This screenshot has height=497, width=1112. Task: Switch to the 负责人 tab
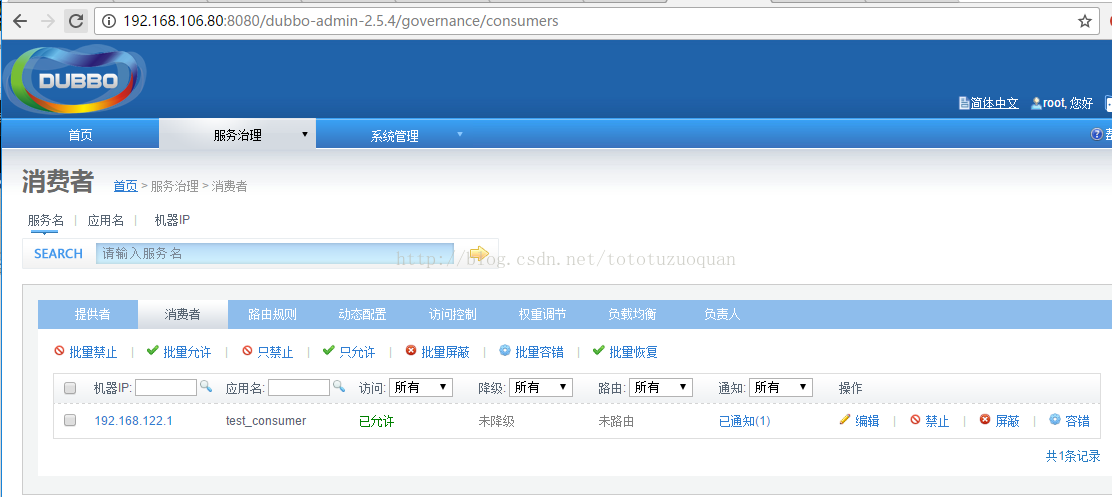pos(722,314)
